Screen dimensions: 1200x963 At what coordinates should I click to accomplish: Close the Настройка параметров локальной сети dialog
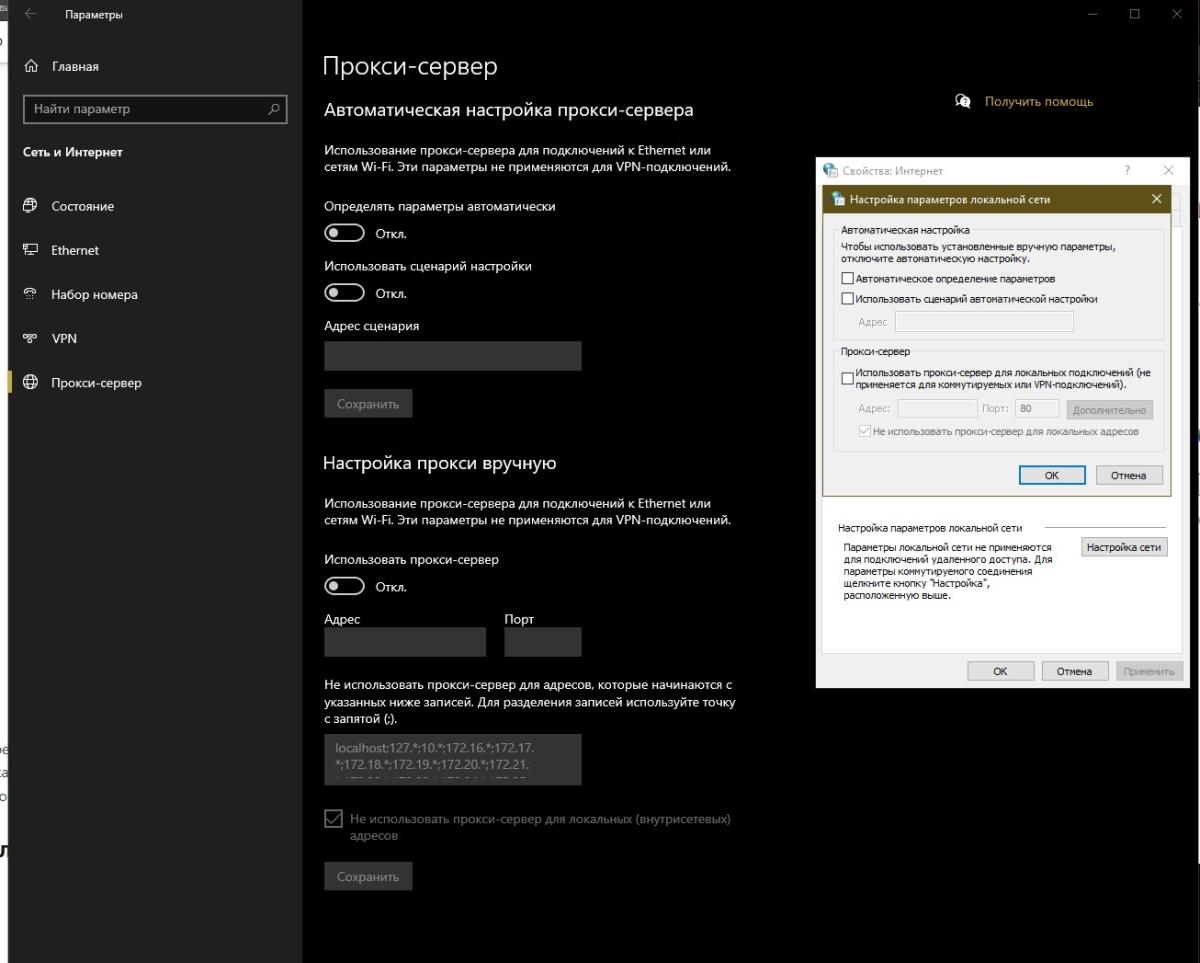1157,199
